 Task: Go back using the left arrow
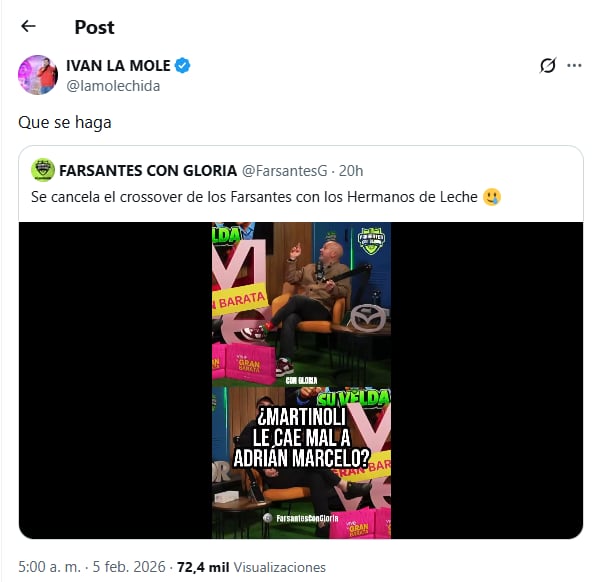coord(28,26)
